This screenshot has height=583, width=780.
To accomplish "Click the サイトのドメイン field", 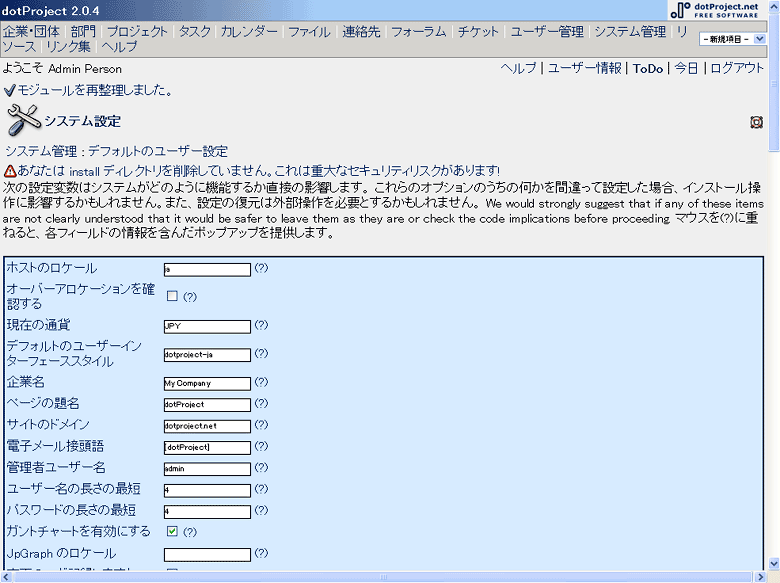I will 207,426.
